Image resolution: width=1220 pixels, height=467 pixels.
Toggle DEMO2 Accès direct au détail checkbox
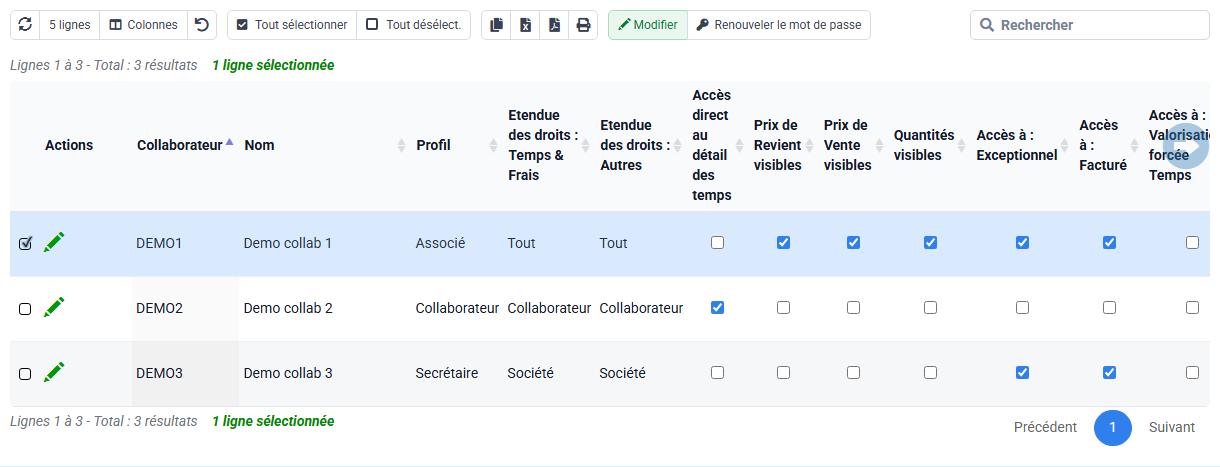point(717,307)
